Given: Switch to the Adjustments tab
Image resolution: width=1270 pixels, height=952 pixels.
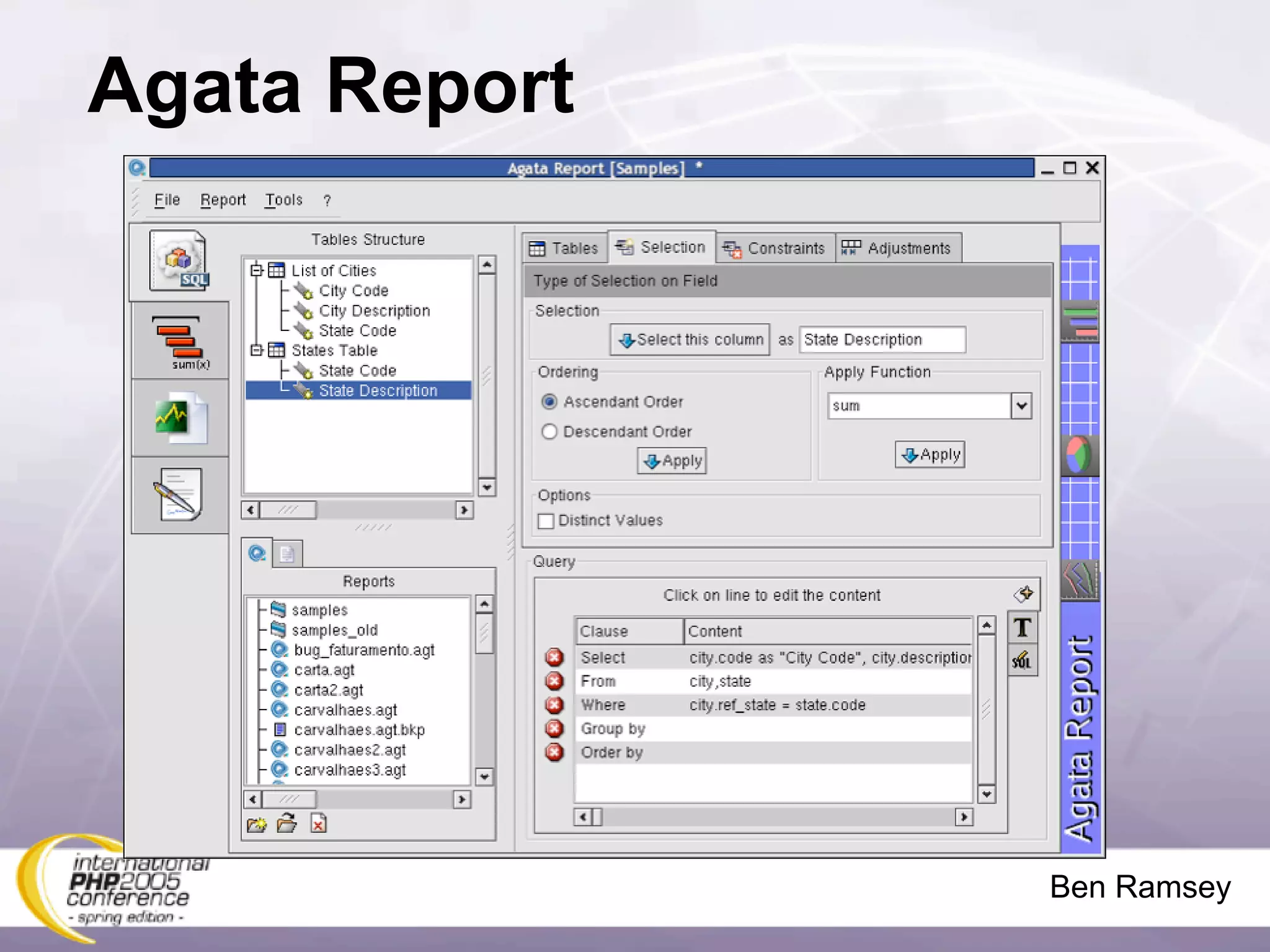Looking at the screenshot, I should tap(897, 248).
